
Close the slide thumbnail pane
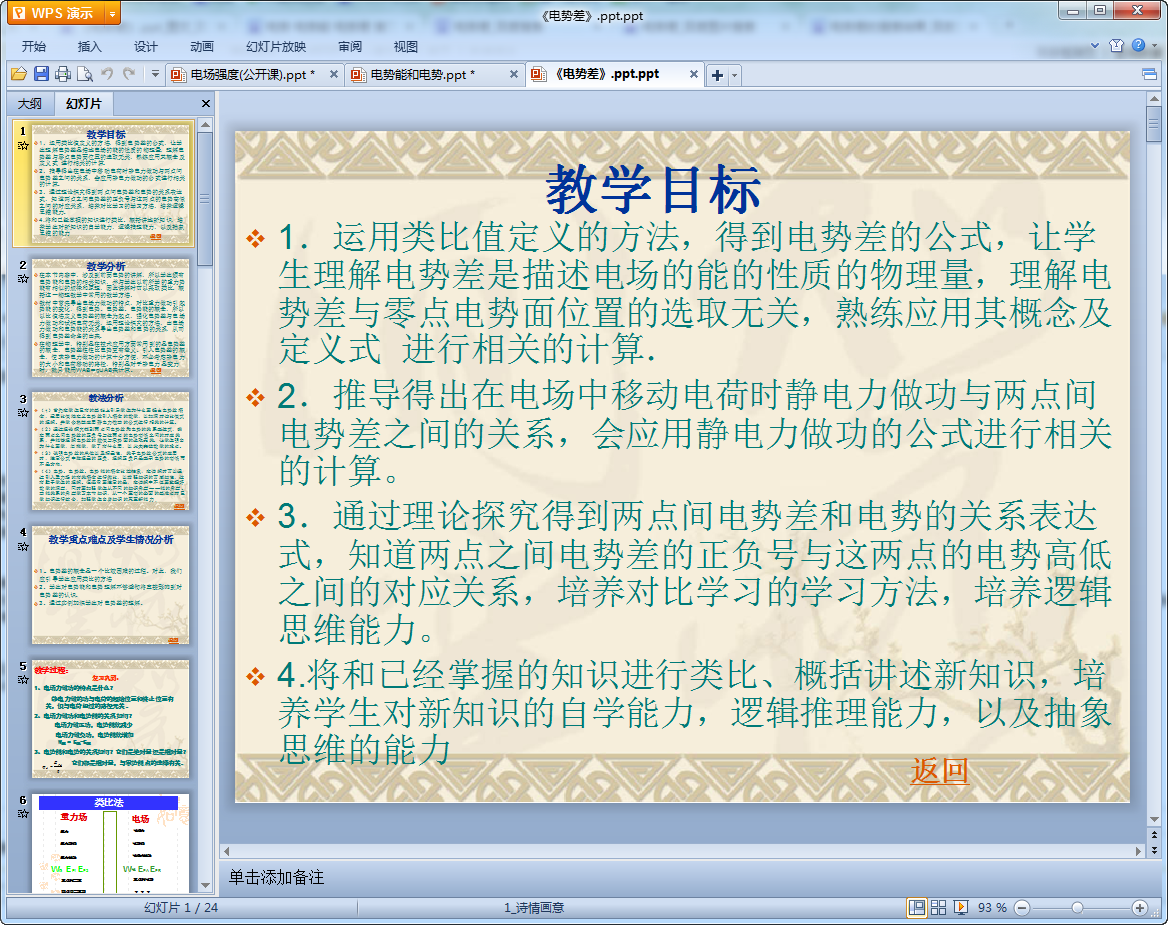click(206, 104)
